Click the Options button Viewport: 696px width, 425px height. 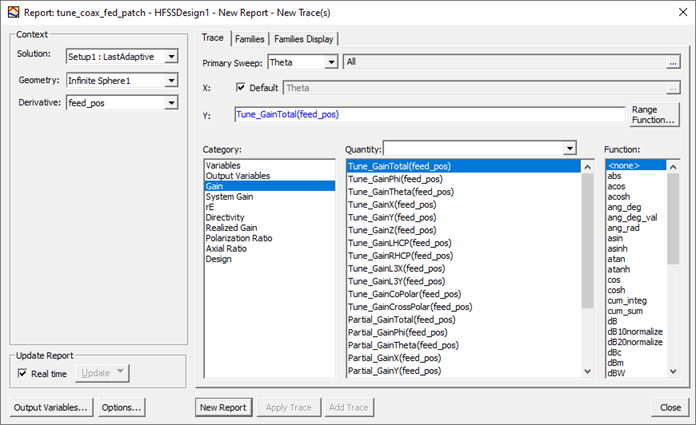(x=121, y=407)
